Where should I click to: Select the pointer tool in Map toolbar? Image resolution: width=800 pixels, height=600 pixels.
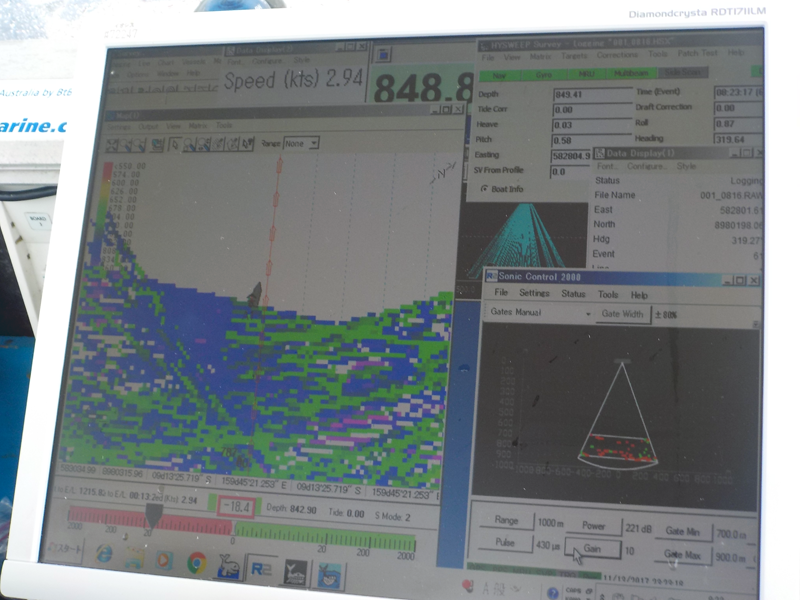pos(174,145)
